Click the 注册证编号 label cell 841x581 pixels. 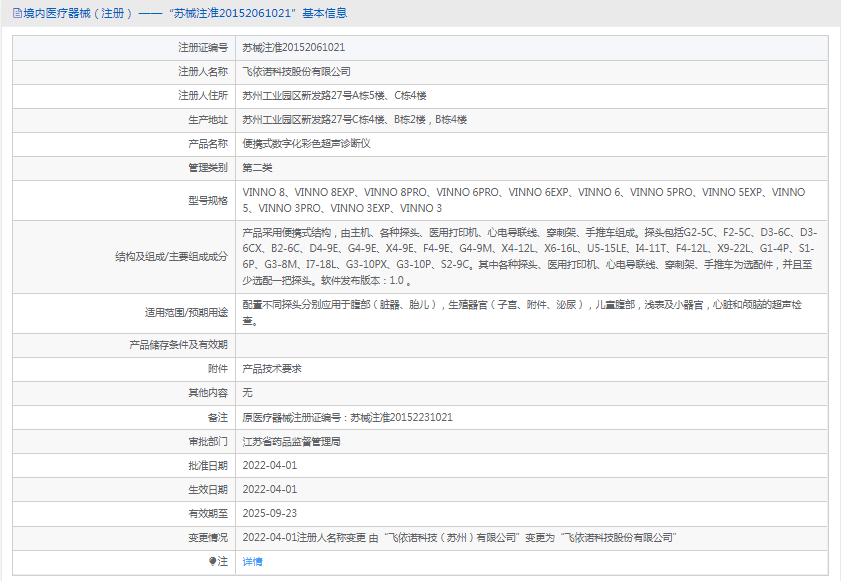pyautogui.click(x=124, y=48)
